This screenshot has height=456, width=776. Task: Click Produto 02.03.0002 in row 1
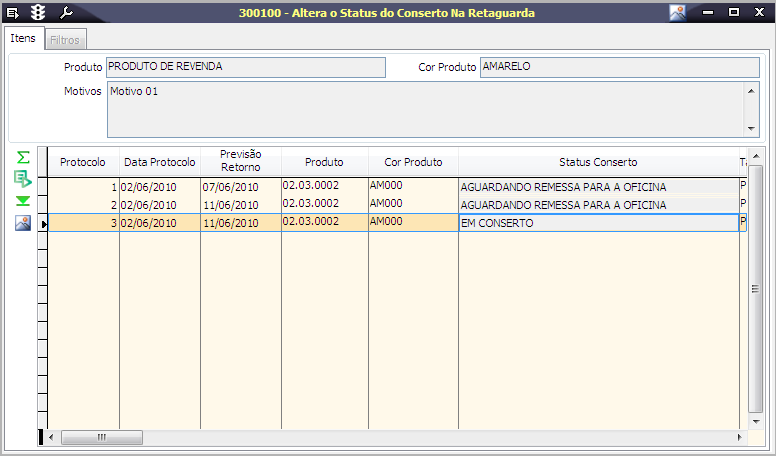pyautogui.click(x=325, y=186)
